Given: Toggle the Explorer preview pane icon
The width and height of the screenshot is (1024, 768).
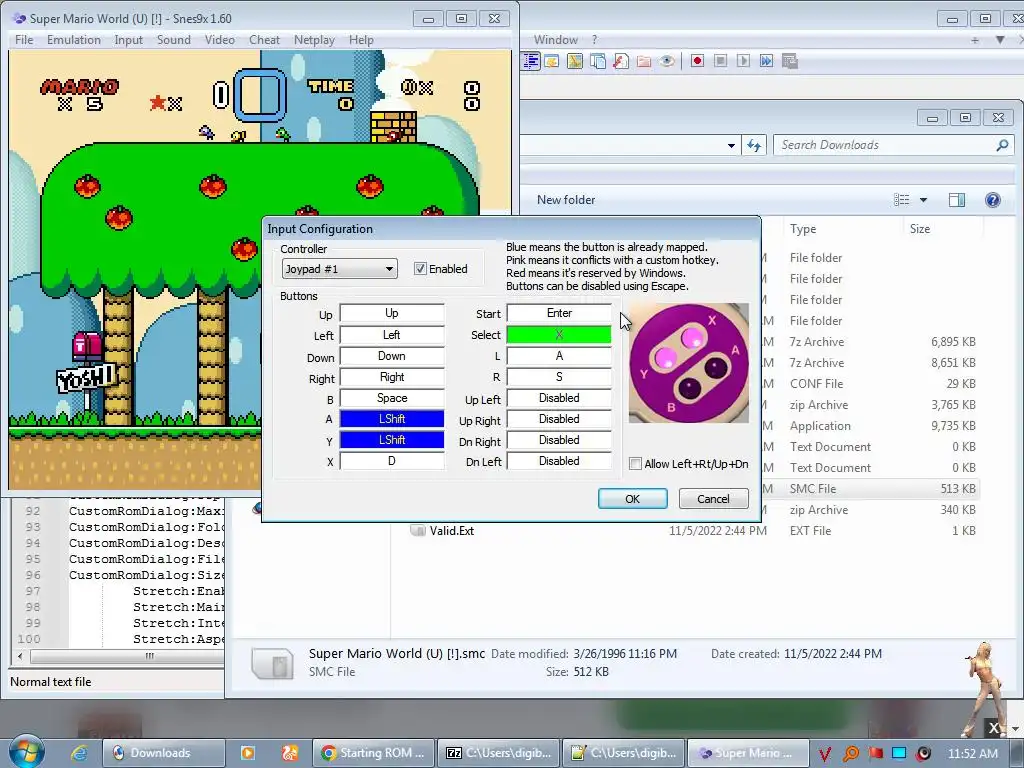Looking at the screenshot, I should coord(957,200).
